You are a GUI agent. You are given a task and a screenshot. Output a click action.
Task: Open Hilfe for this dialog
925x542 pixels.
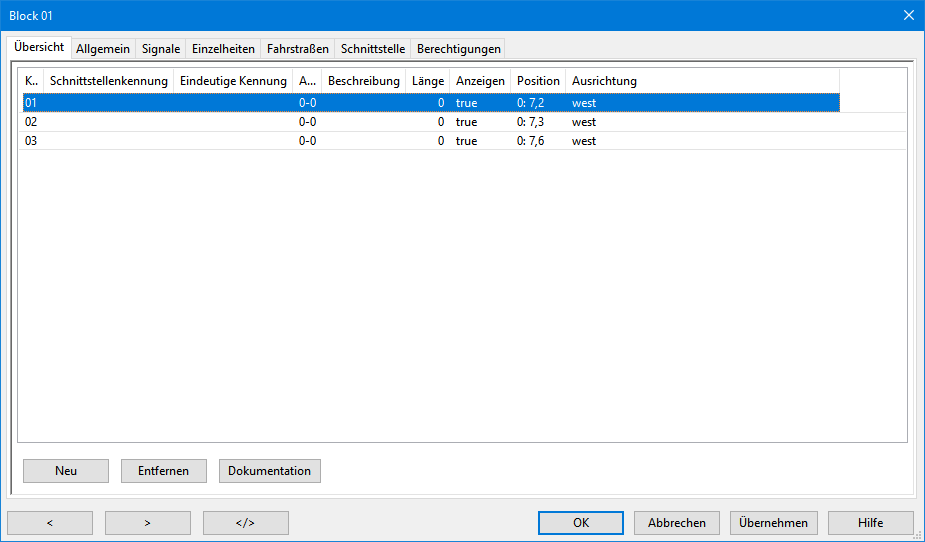pos(870,523)
